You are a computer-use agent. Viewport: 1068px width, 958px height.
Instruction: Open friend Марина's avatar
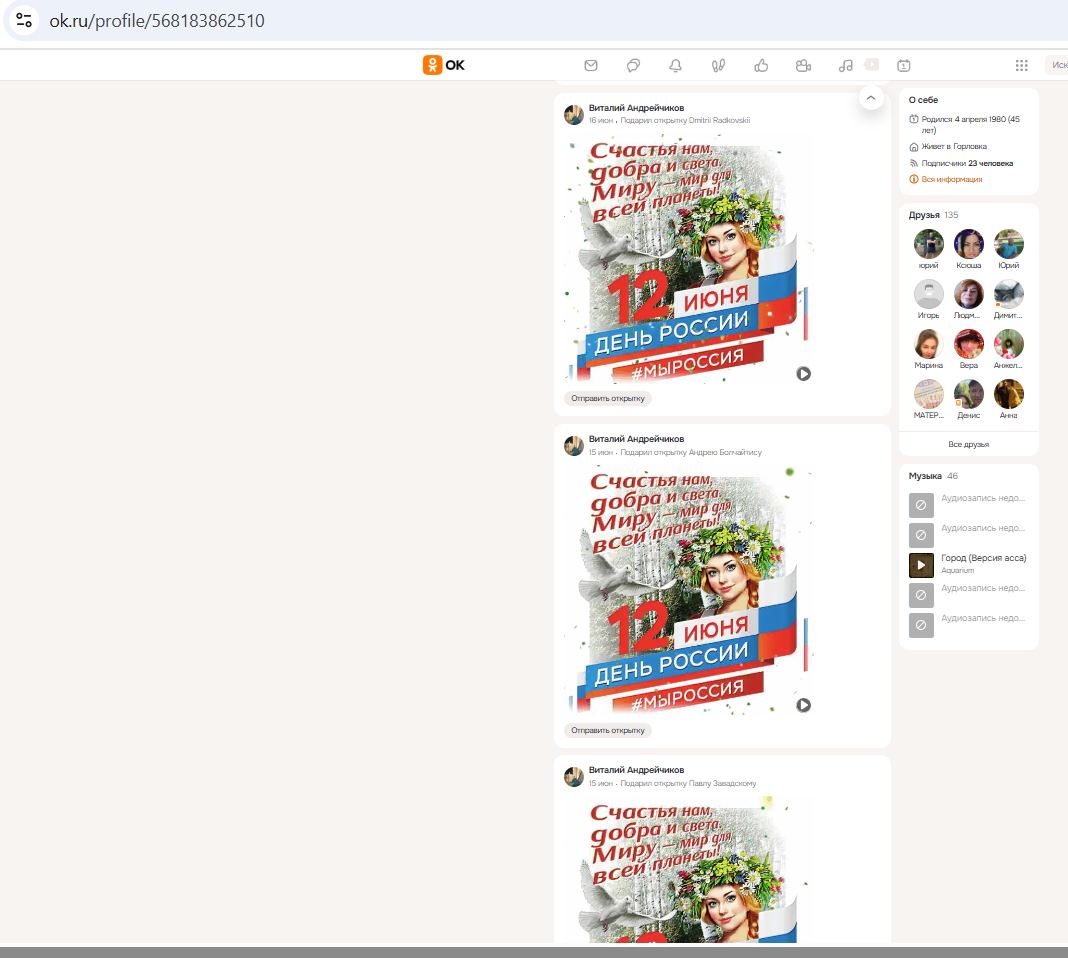pyautogui.click(x=928, y=344)
